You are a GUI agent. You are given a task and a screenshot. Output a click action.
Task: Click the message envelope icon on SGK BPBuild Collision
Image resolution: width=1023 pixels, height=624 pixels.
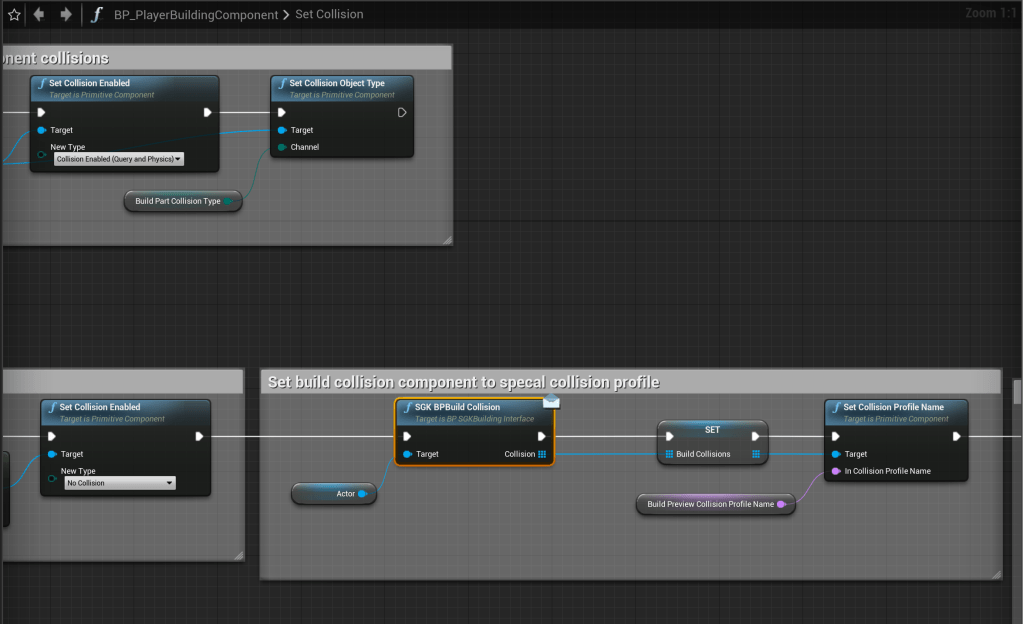pos(550,400)
